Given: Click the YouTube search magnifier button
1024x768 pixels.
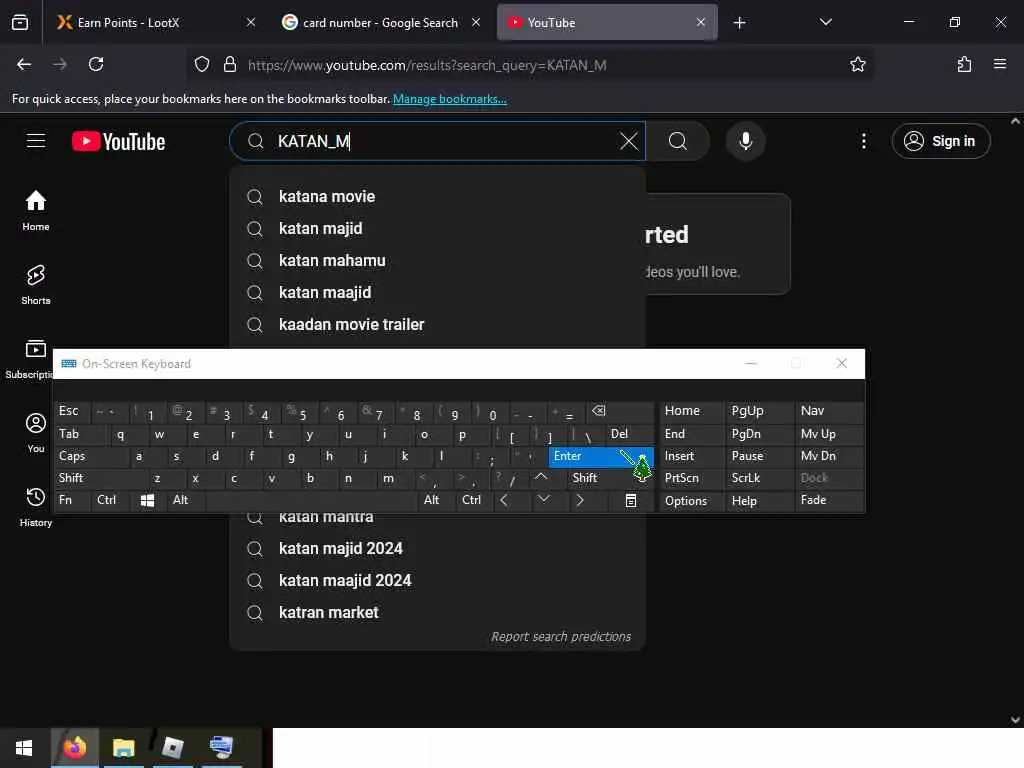Looking at the screenshot, I should pos(678,141).
